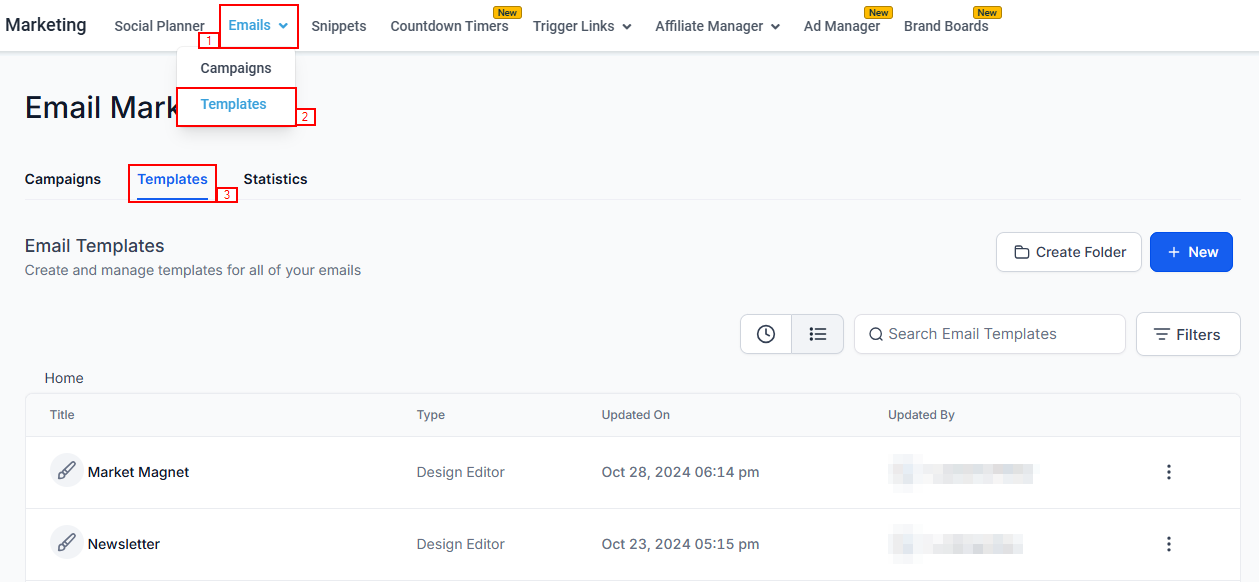
Task: Open the Brand Boards section
Action: pyautogui.click(x=946, y=26)
